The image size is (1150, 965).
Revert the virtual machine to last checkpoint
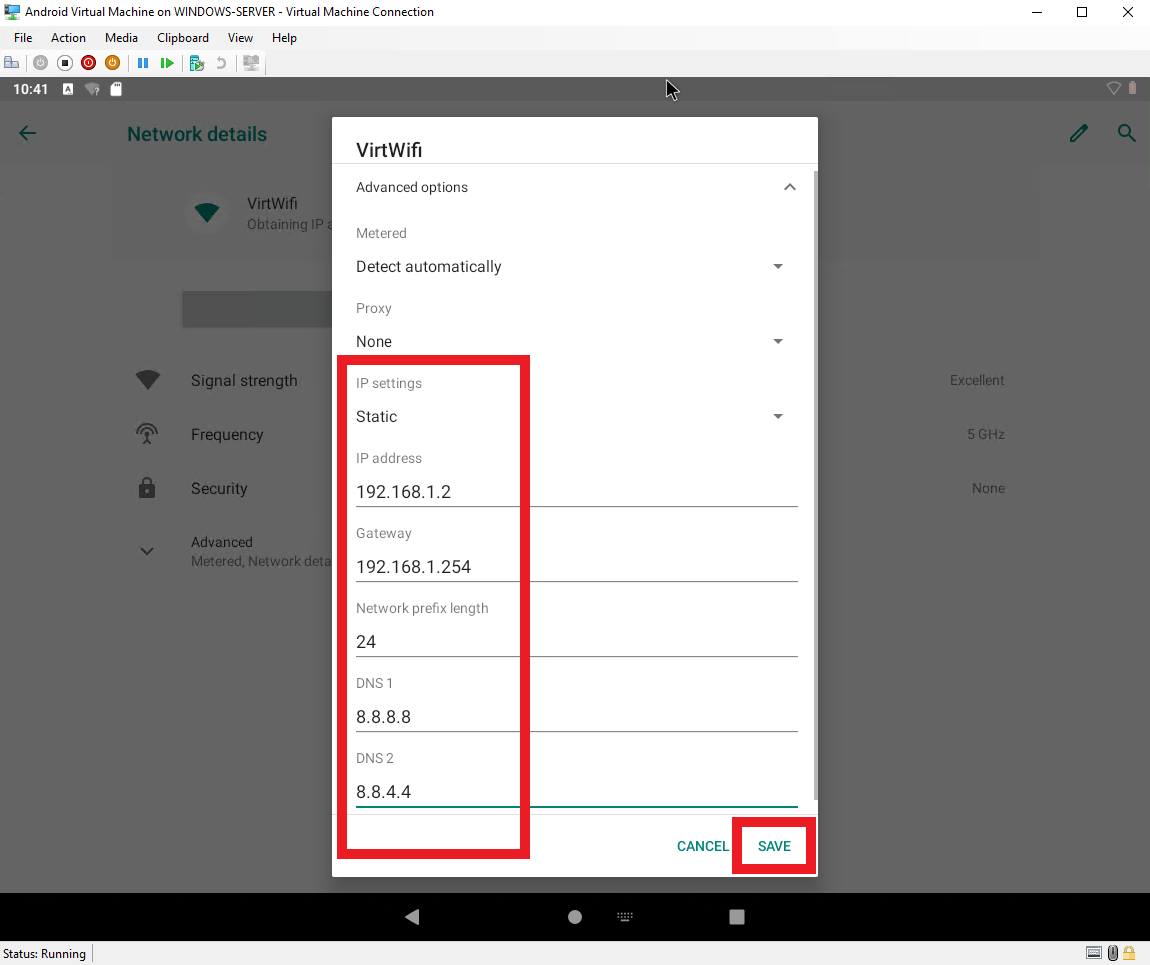(x=220, y=62)
